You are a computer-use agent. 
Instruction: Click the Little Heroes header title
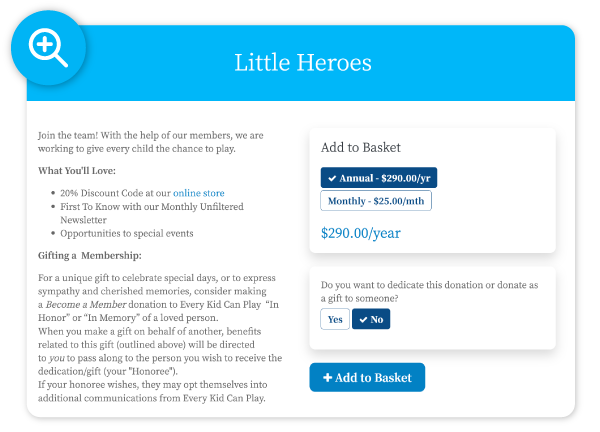(x=303, y=63)
